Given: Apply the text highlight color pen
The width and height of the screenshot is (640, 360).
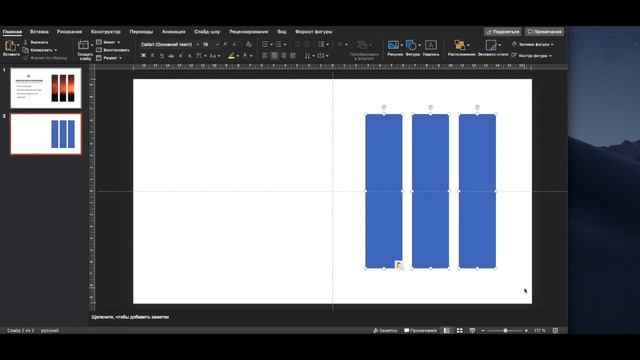Looking at the screenshot, I should pyautogui.click(x=231, y=56).
